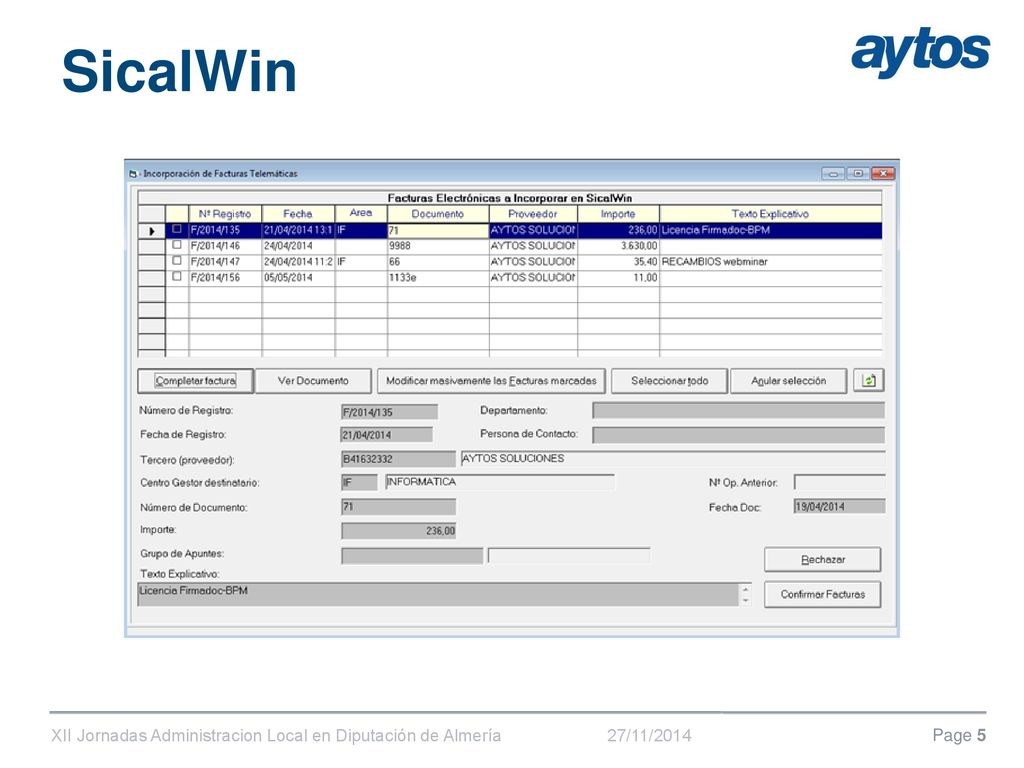Minimize the Incorporación de Facturas window
The image size is (1024, 768).
click(x=833, y=174)
